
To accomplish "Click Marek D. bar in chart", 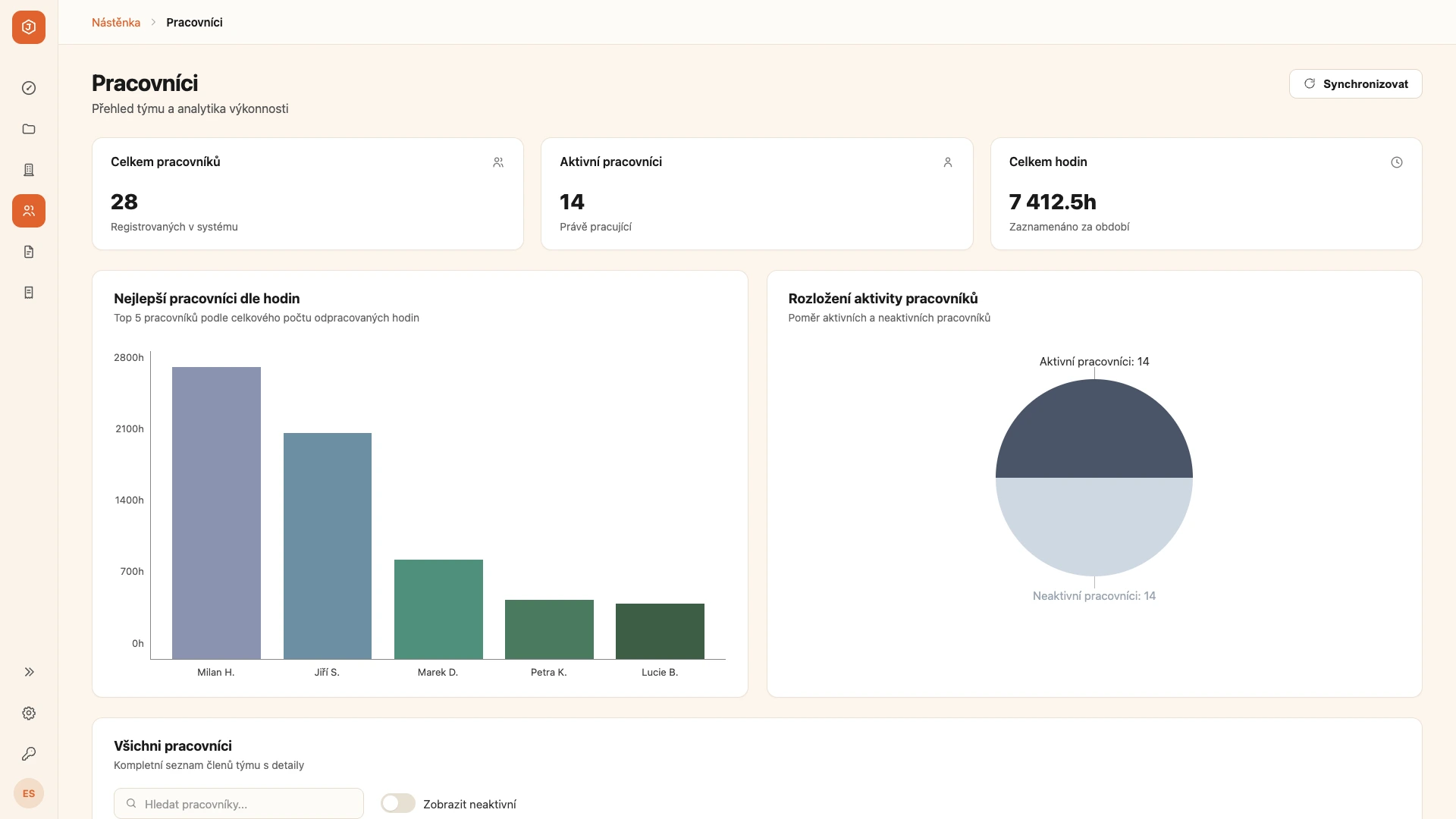I will 438,610.
